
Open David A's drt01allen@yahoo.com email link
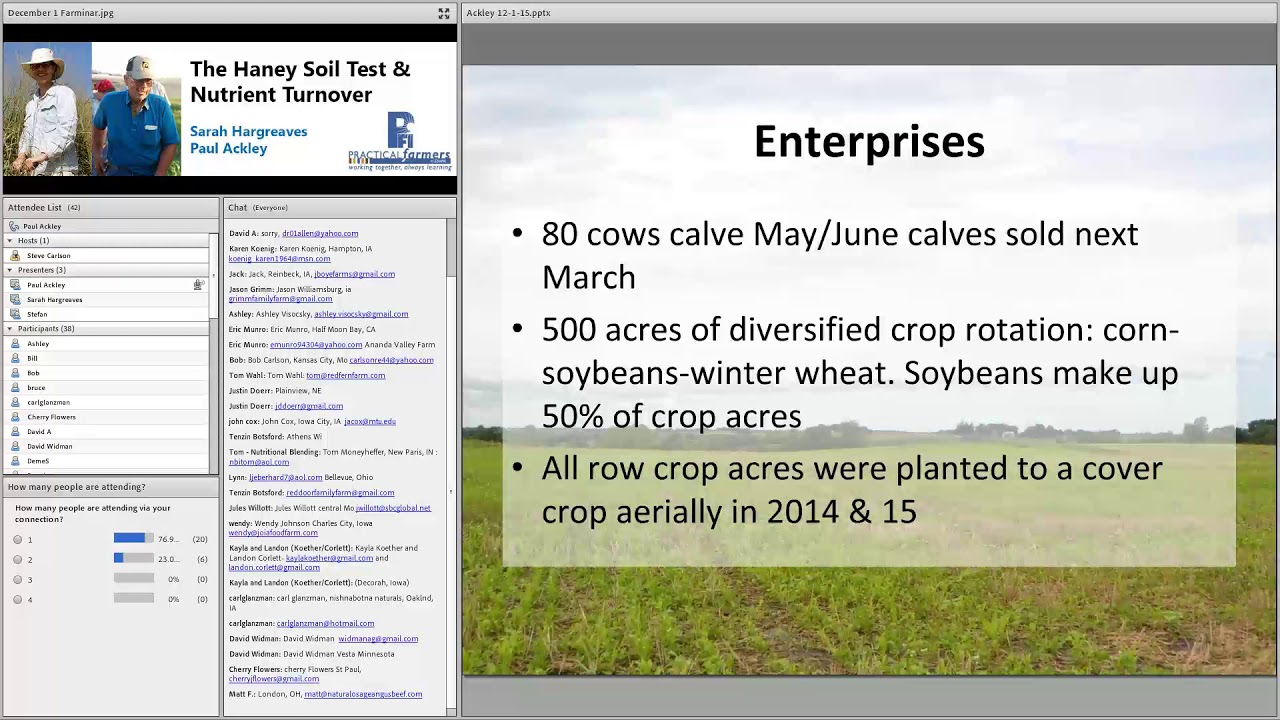click(x=320, y=233)
